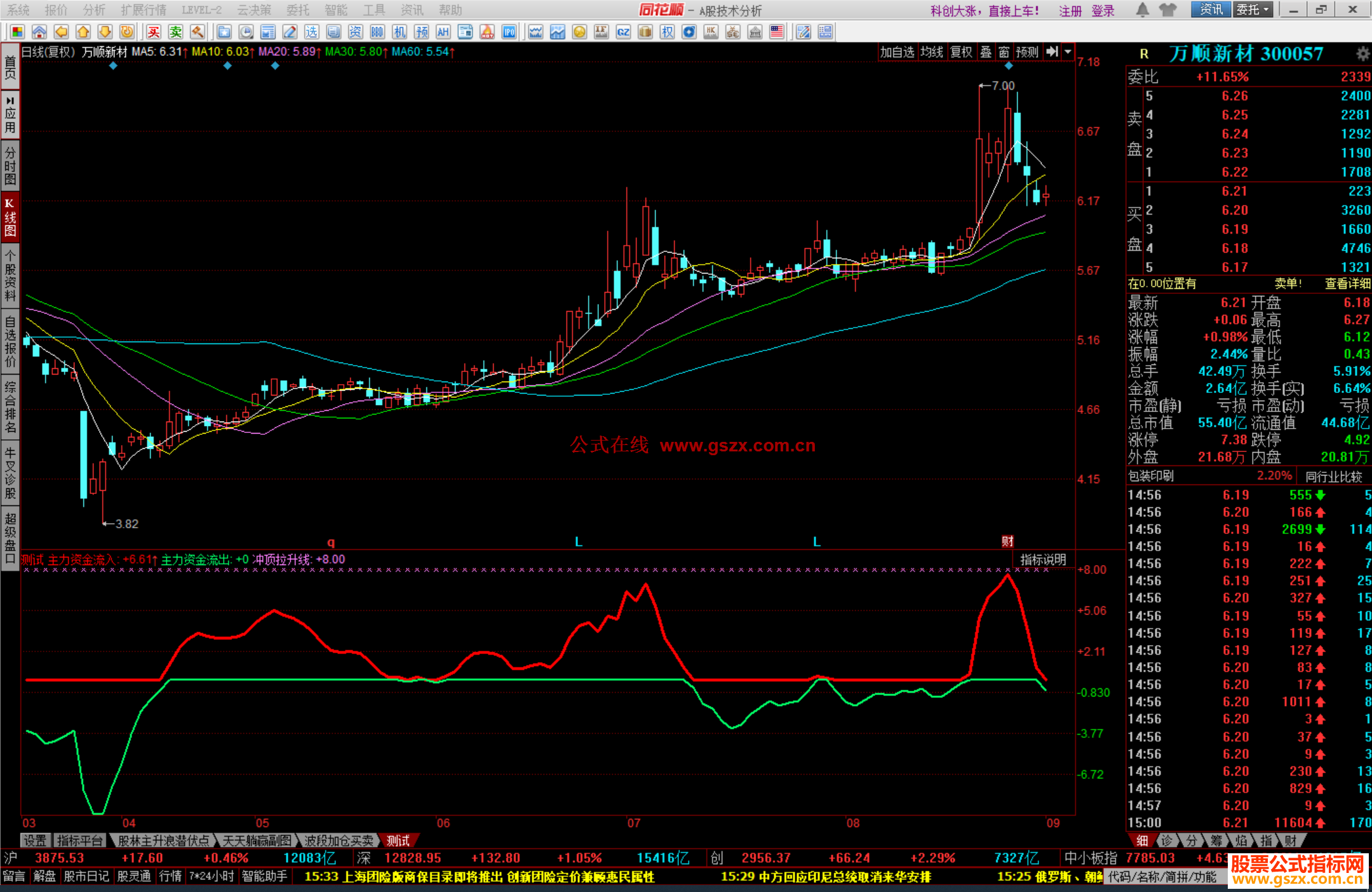Switch to 波段加仓买卖 indicator tab
Screen dimensions: 1372x892
pos(339,841)
